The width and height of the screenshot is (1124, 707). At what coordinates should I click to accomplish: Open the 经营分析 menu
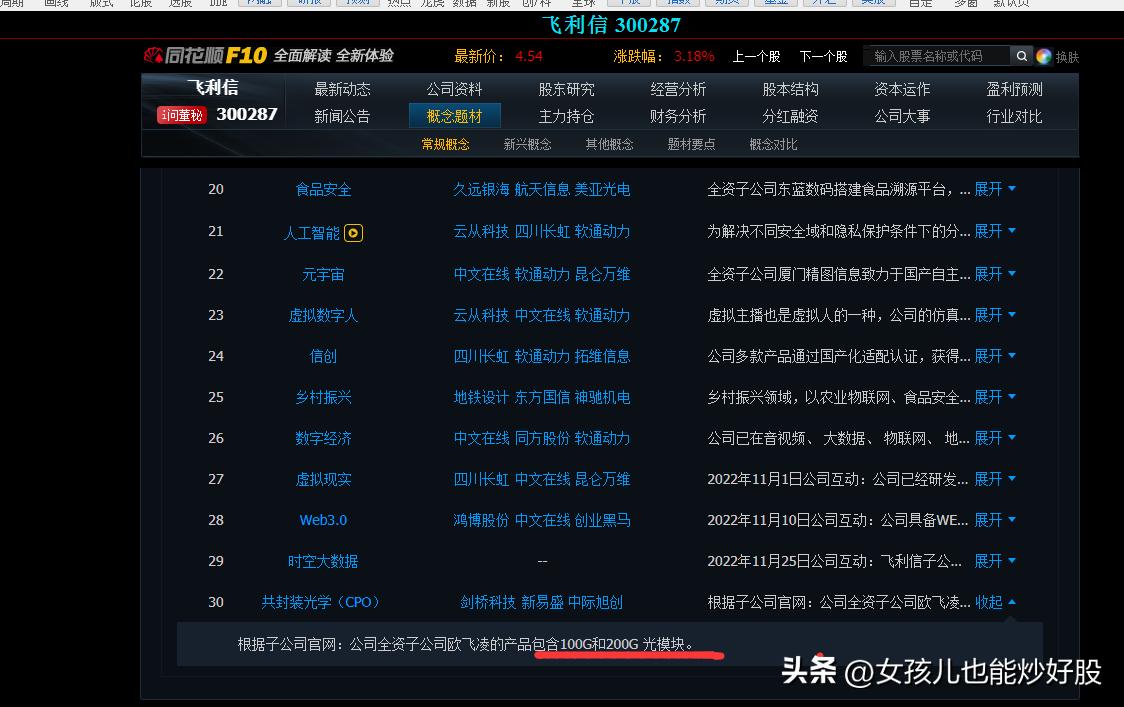[x=678, y=90]
